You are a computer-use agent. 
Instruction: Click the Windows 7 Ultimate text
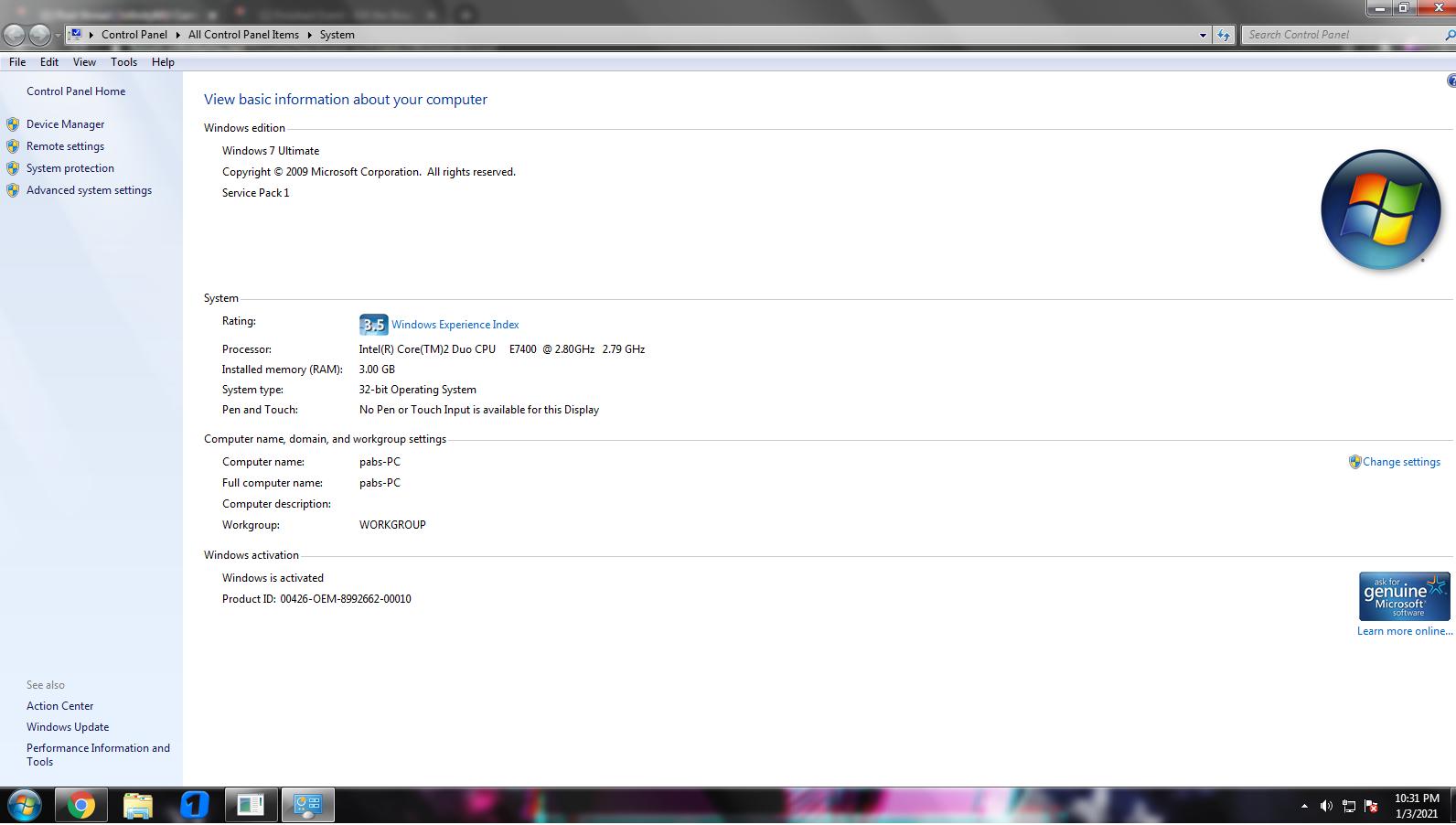271,151
